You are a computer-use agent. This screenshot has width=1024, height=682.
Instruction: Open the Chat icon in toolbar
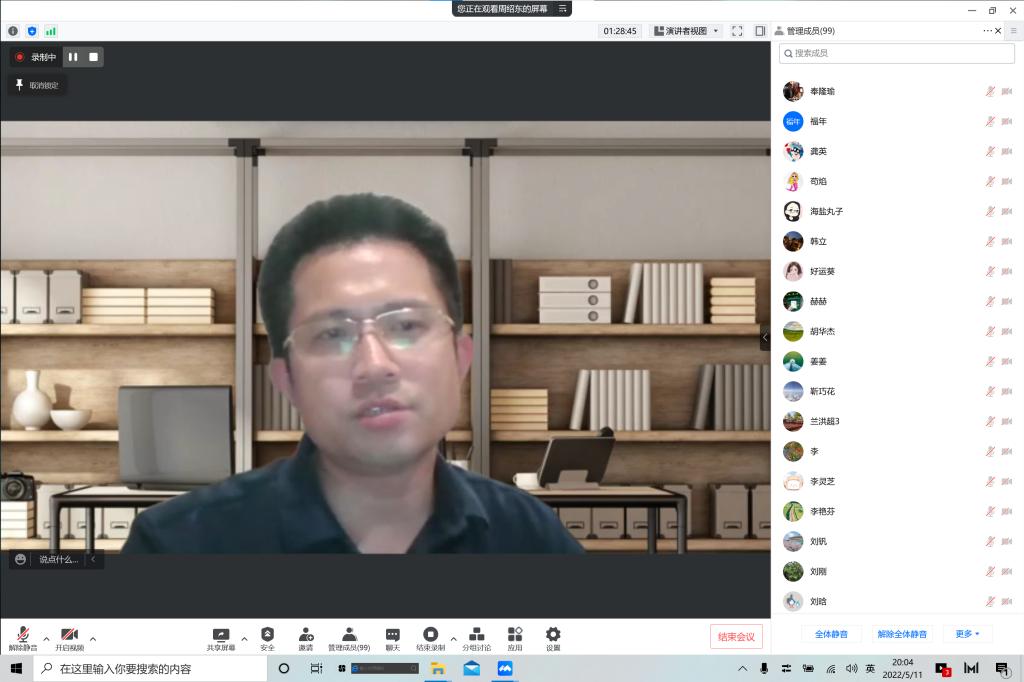pos(393,635)
